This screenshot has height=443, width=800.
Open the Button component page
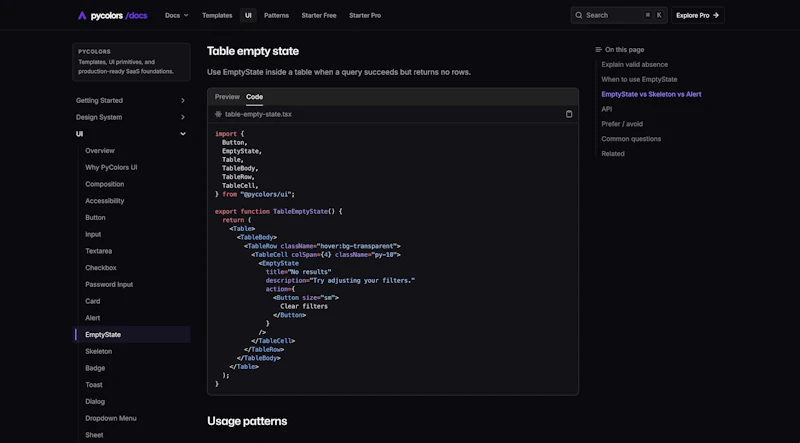pyautogui.click(x=95, y=217)
